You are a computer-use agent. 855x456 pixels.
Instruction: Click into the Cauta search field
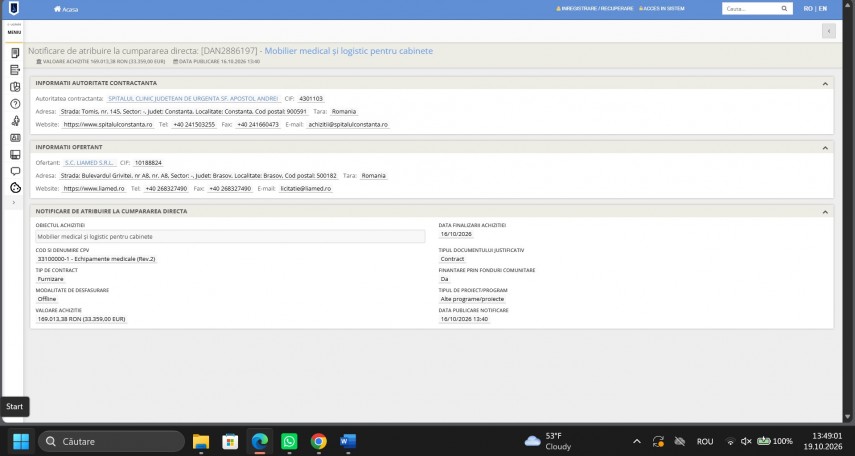pyautogui.click(x=751, y=9)
